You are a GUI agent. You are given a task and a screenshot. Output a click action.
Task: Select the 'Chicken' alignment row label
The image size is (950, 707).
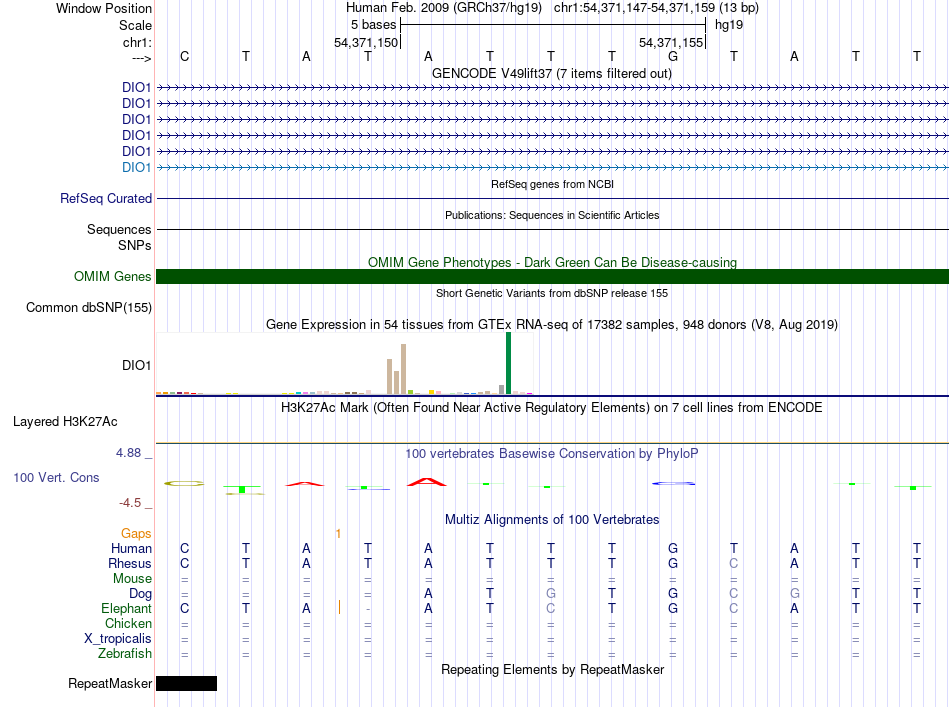(x=128, y=623)
